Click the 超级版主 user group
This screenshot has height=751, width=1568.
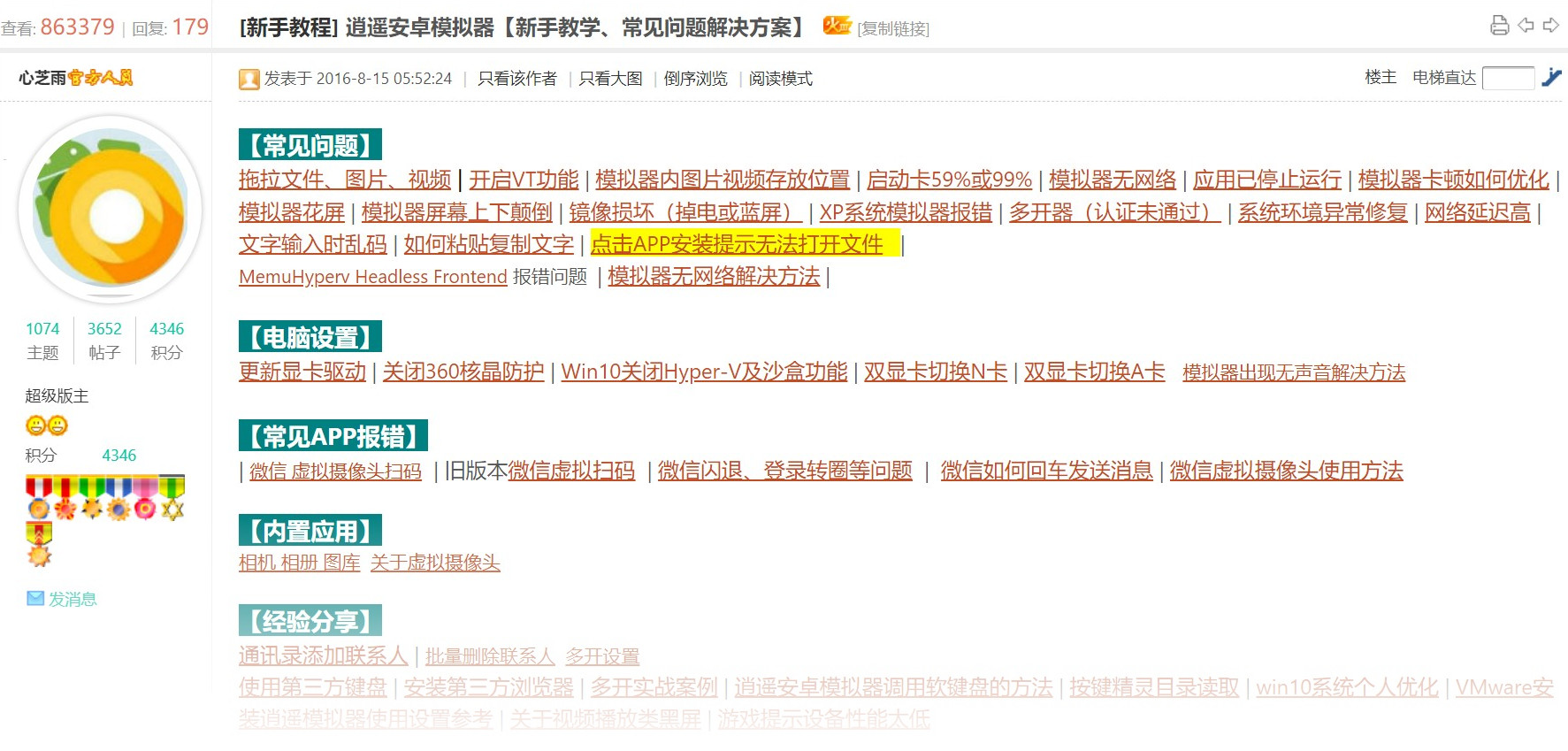point(57,396)
